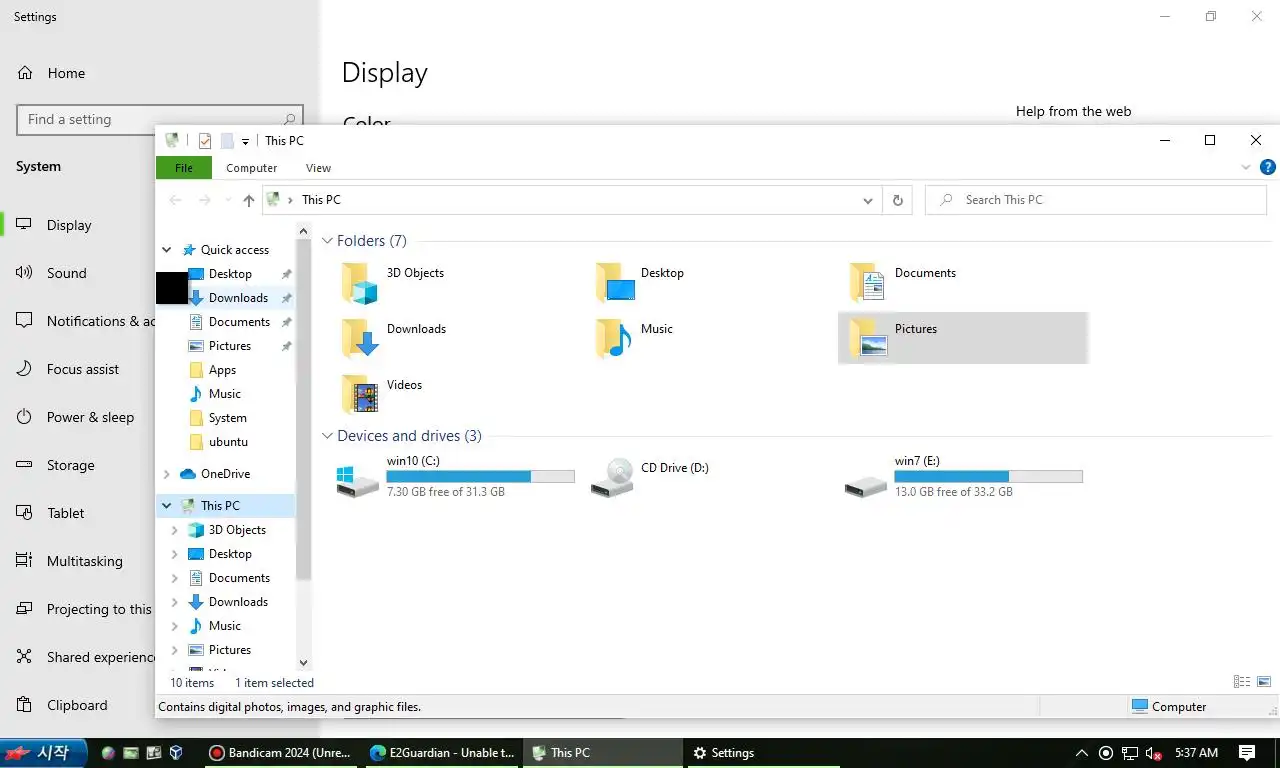The image size is (1280, 768).
Task: Click the Properties quick access toolbar icon
Action: pyautogui.click(x=205, y=141)
